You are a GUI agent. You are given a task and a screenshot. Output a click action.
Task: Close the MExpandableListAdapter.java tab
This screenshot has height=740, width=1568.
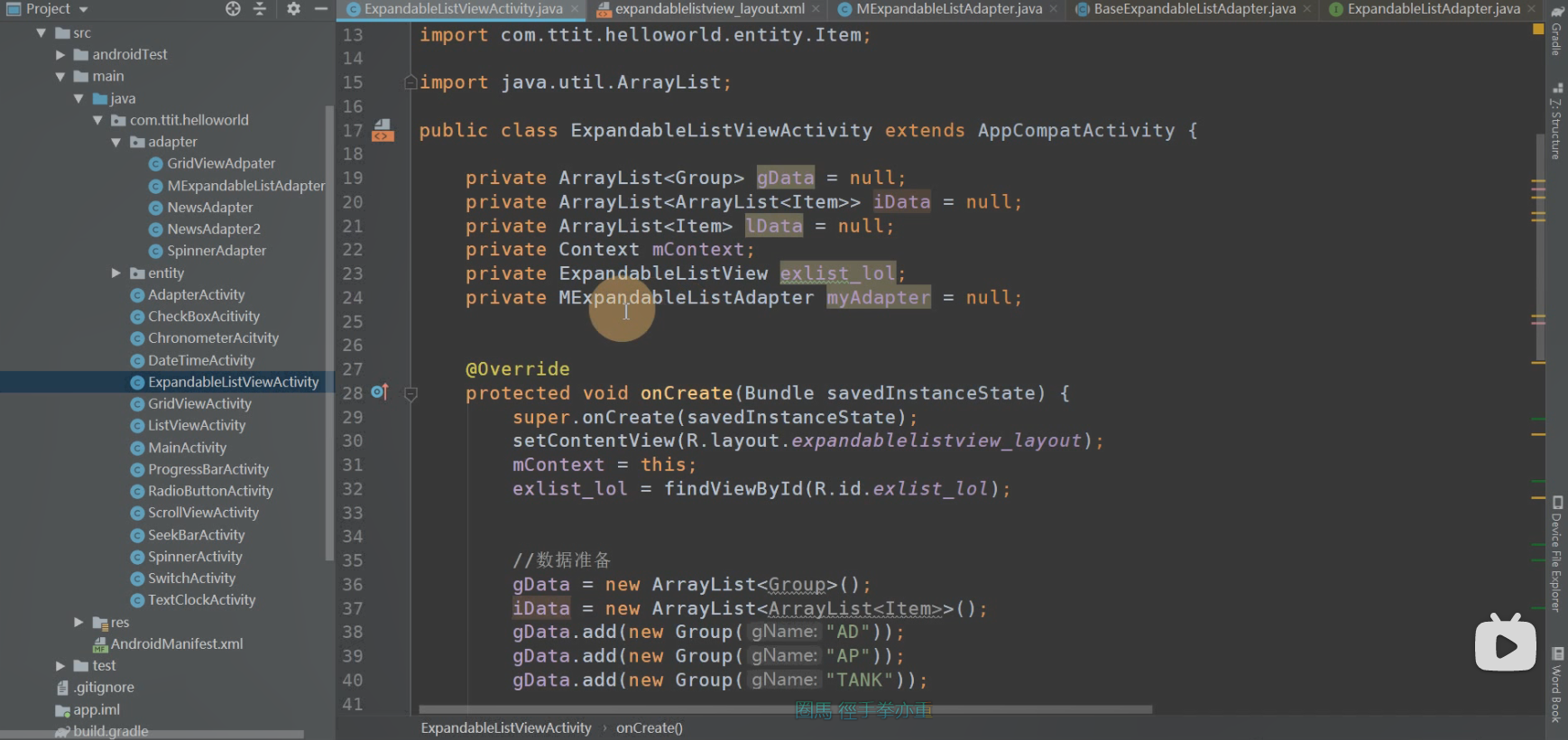click(x=1053, y=9)
